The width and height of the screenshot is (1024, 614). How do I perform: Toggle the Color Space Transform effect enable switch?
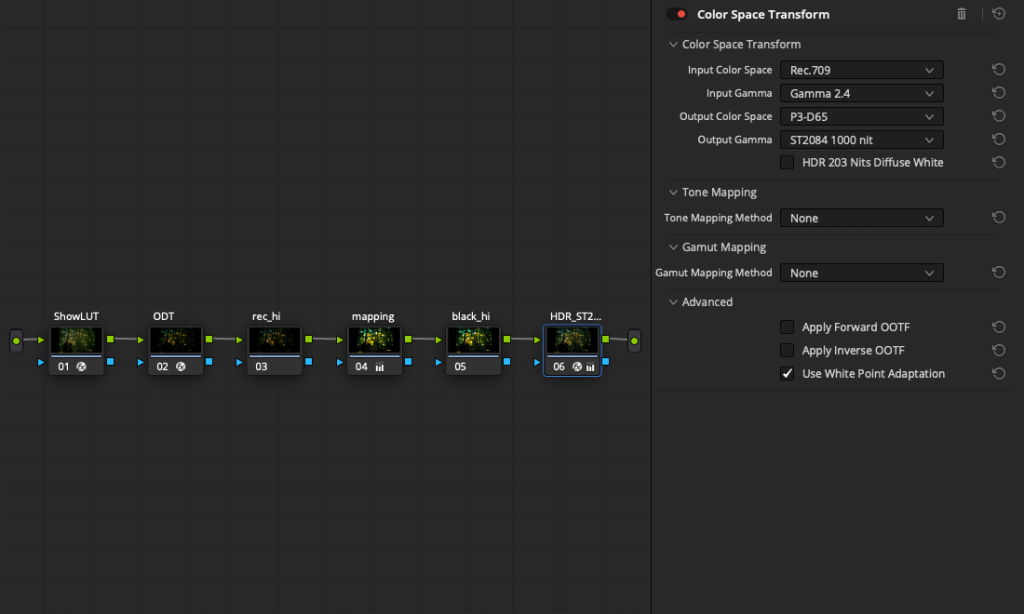[676, 14]
